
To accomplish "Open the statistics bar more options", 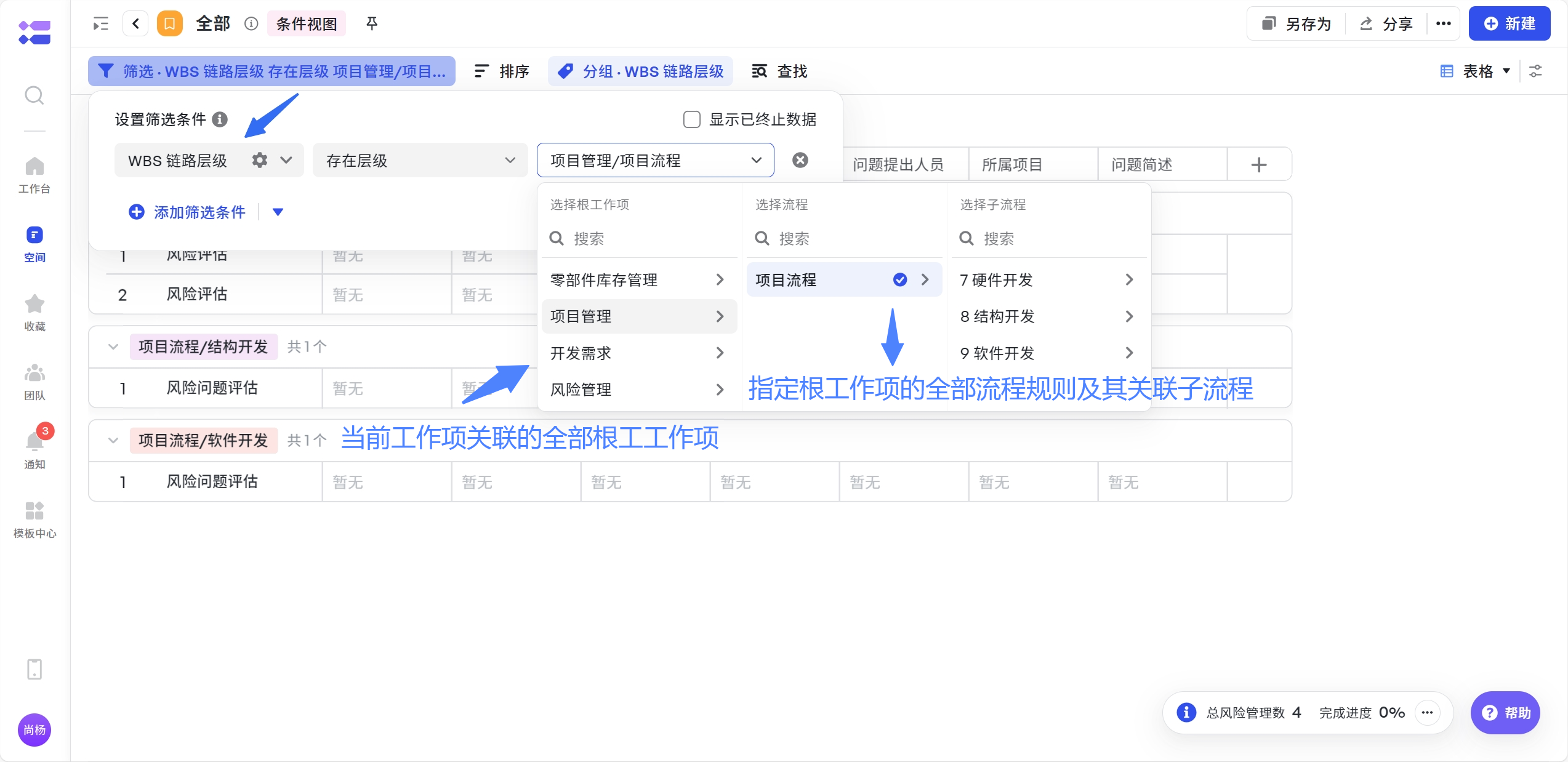I will (x=1427, y=712).
